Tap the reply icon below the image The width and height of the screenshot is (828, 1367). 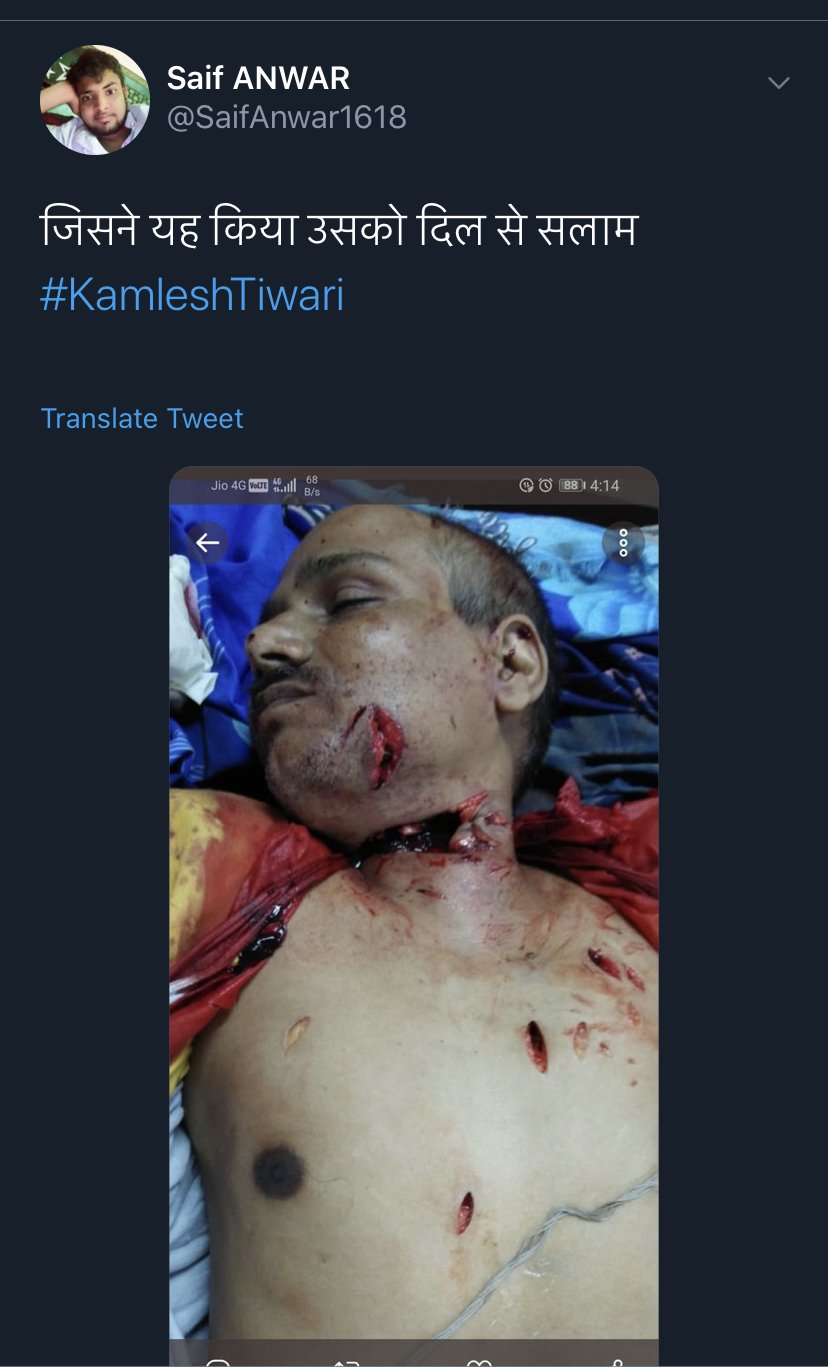tap(218, 1360)
